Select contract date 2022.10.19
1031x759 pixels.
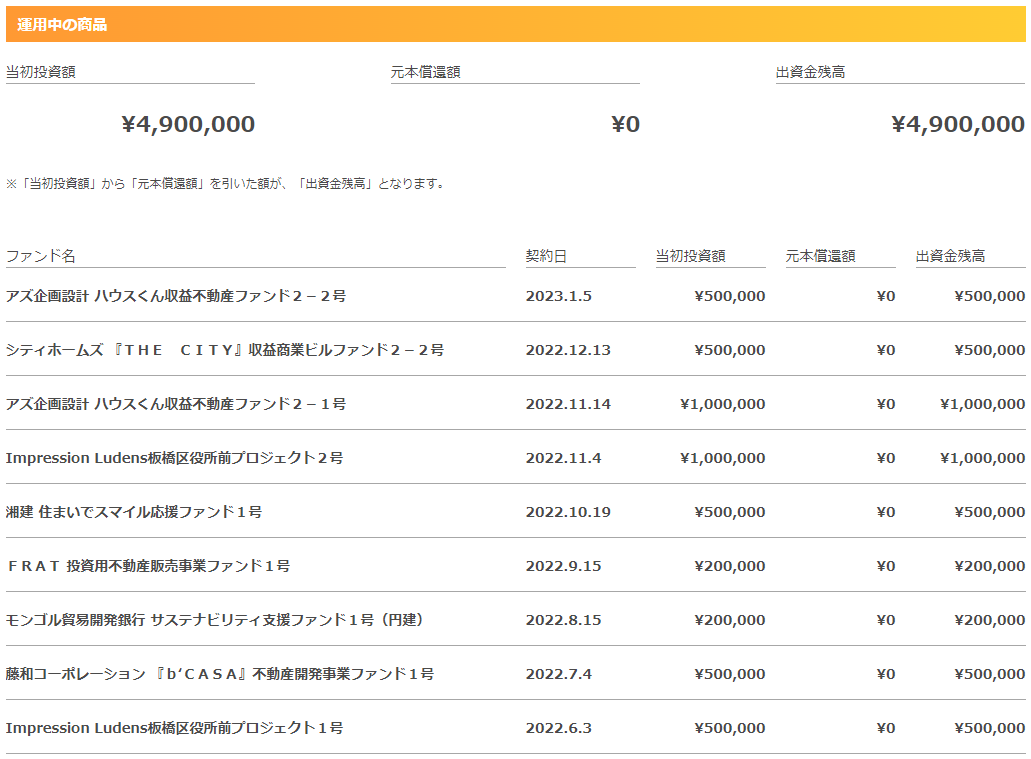pyautogui.click(x=568, y=512)
